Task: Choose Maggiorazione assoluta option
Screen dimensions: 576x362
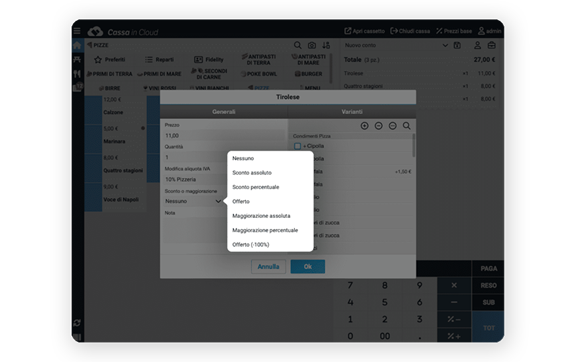Action: [x=261, y=216]
